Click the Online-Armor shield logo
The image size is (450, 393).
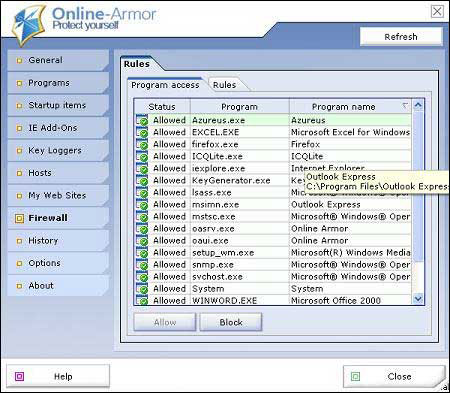pyautogui.click(x=28, y=25)
